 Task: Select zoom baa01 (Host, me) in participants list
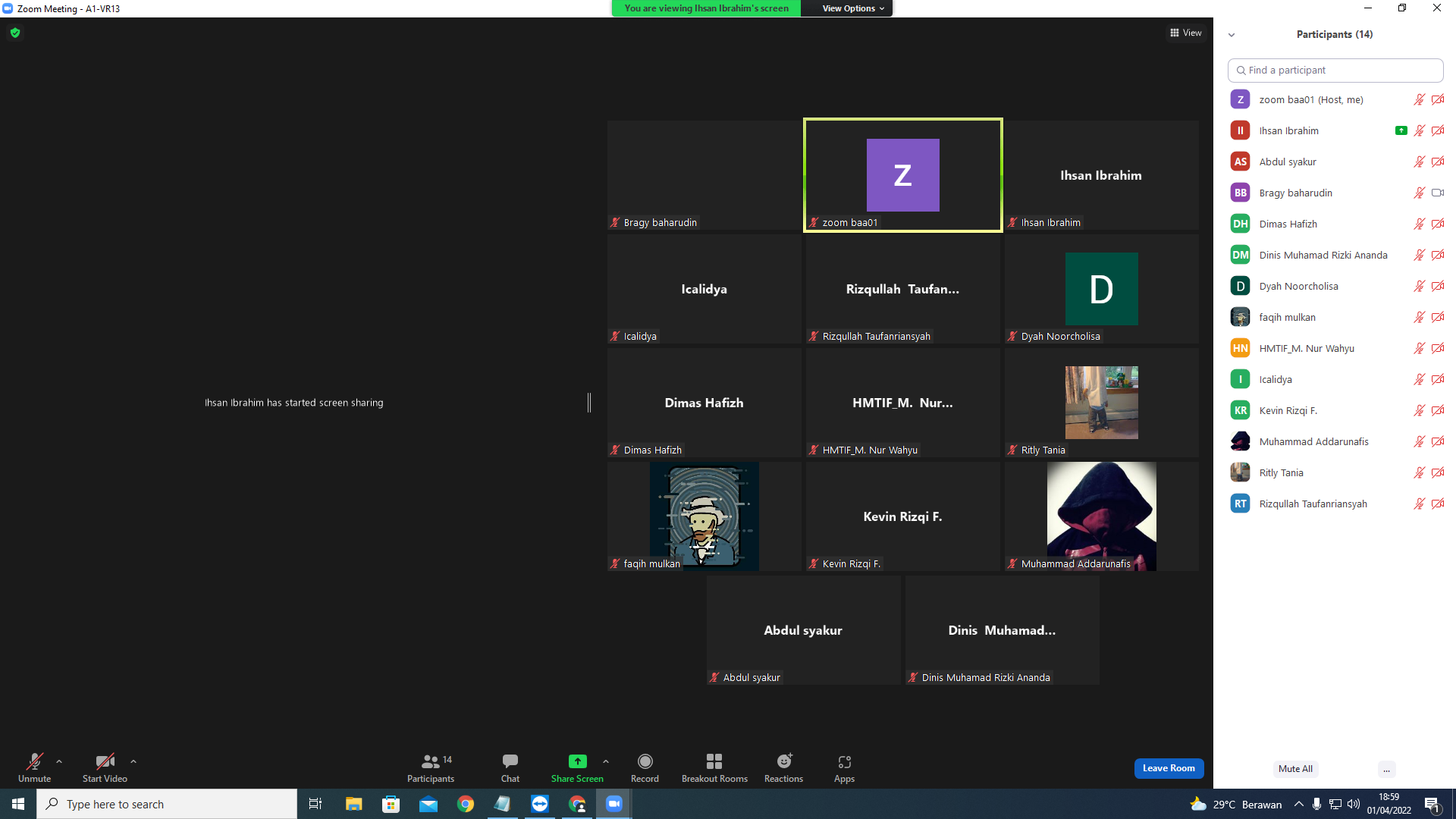pos(1335,99)
